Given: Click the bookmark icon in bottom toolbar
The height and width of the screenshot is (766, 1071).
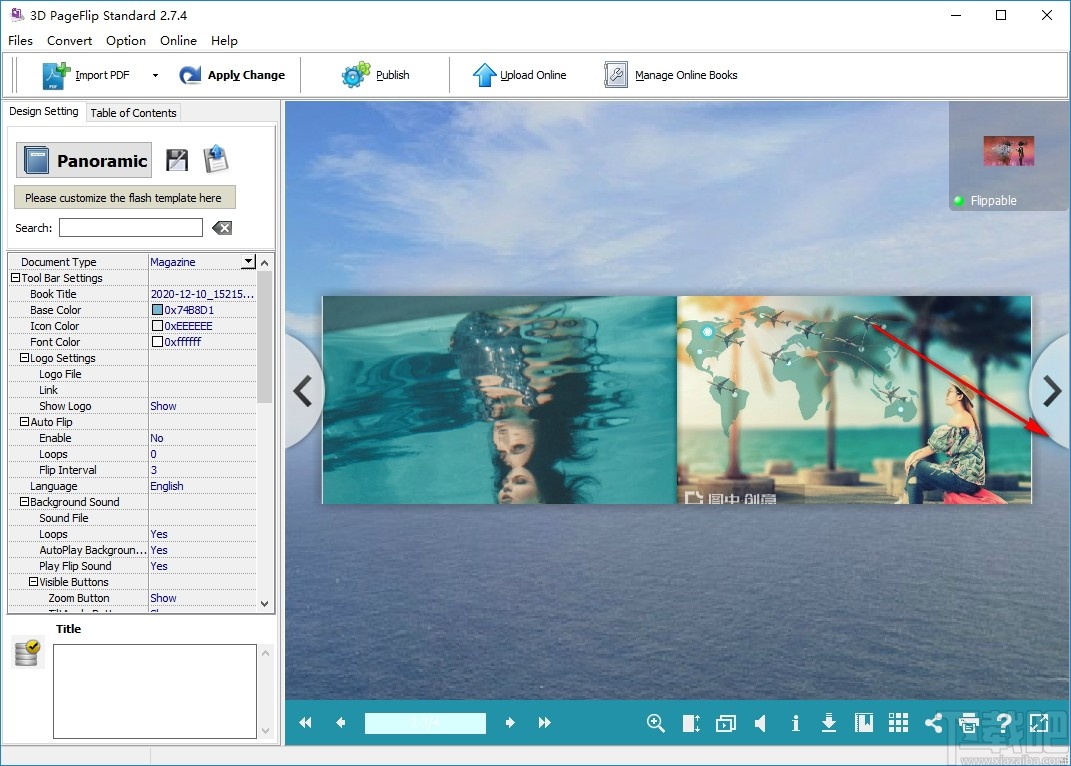Looking at the screenshot, I should click(864, 723).
